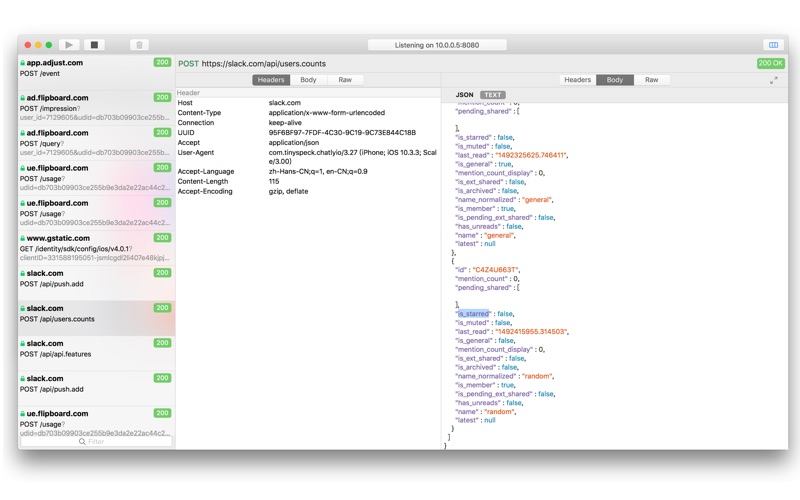Switch response view to JSON
Viewport: 800px width, 500px height.
464,95
